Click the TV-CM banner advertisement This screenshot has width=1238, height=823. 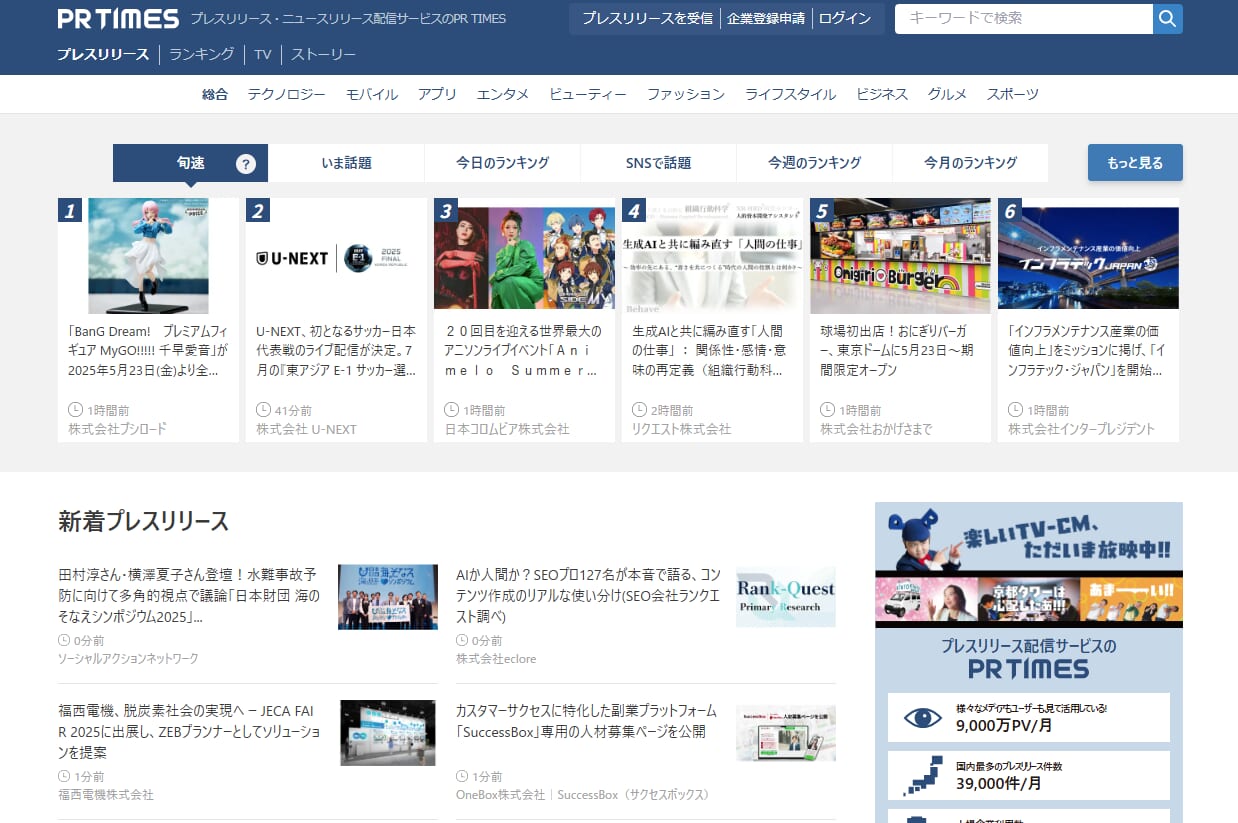(1028, 565)
